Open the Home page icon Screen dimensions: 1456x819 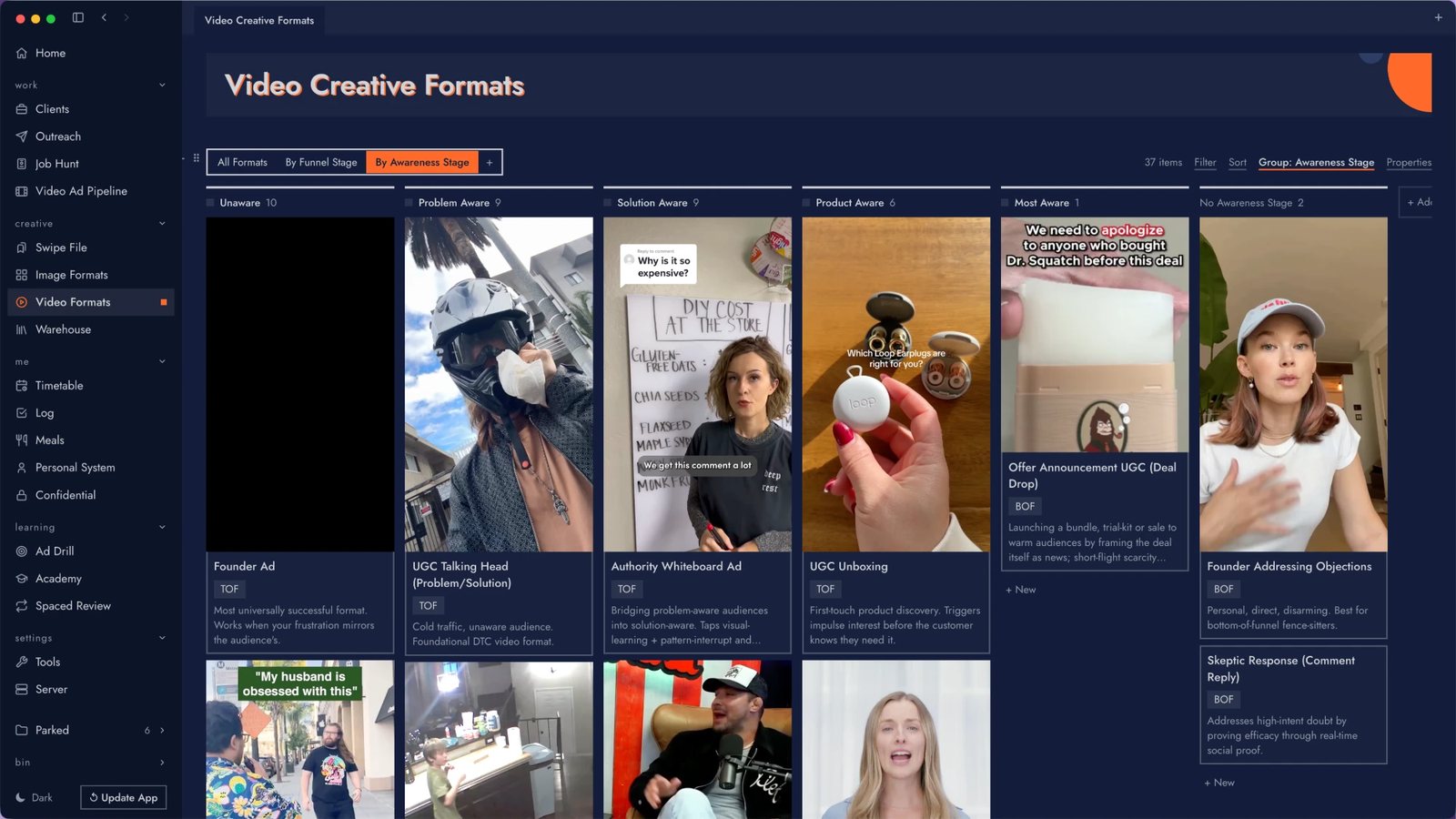pyautogui.click(x=22, y=53)
